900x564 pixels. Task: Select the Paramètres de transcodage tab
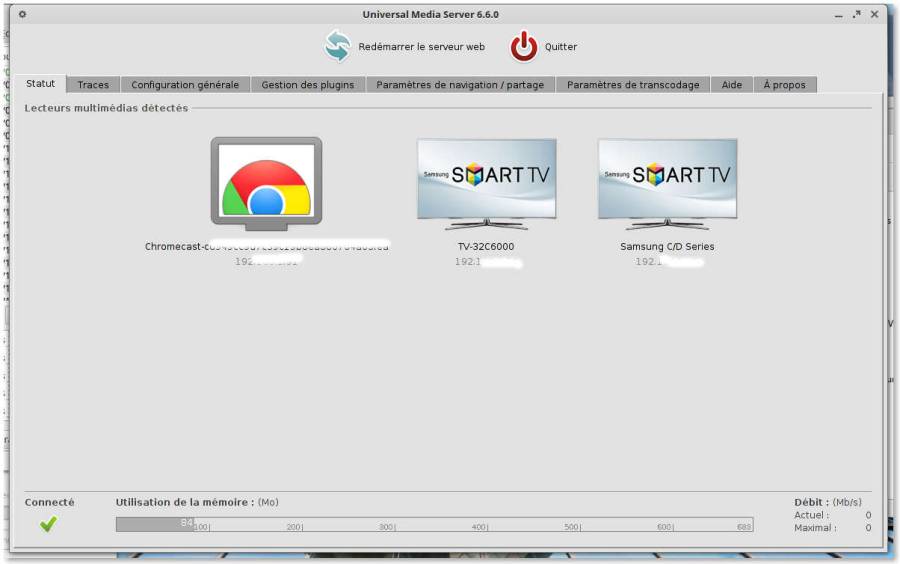tap(633, 85)
